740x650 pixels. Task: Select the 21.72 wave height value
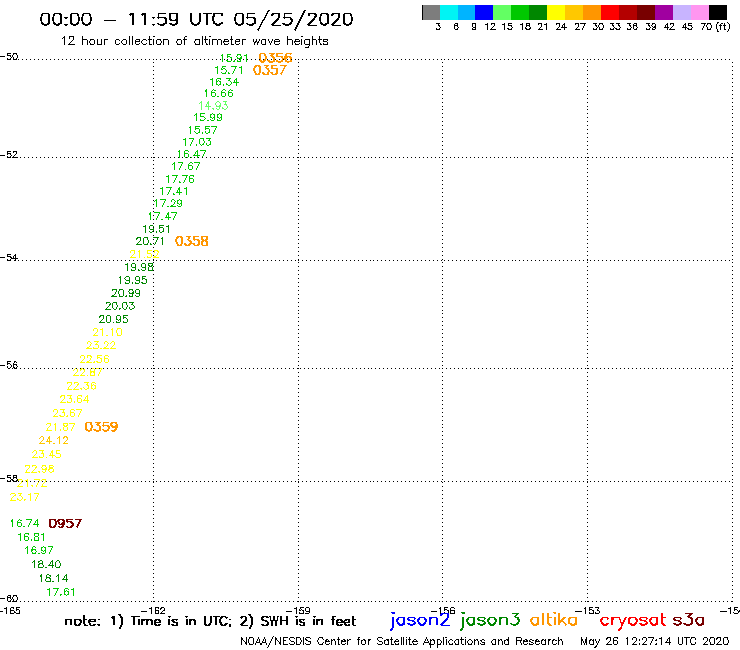[x=32, y=483]
